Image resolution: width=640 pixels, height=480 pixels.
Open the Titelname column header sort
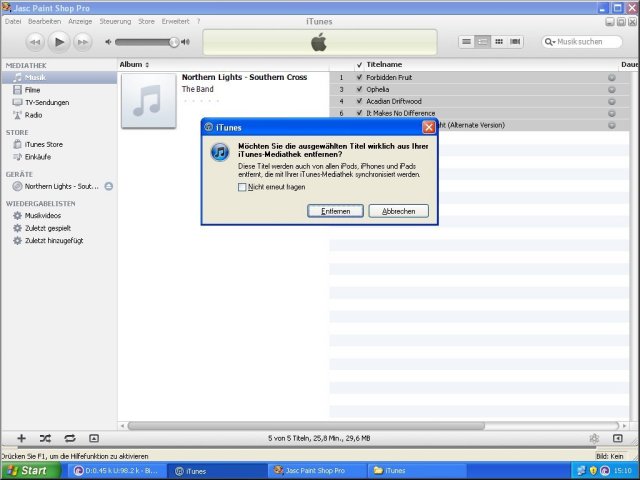coord(384,64)
